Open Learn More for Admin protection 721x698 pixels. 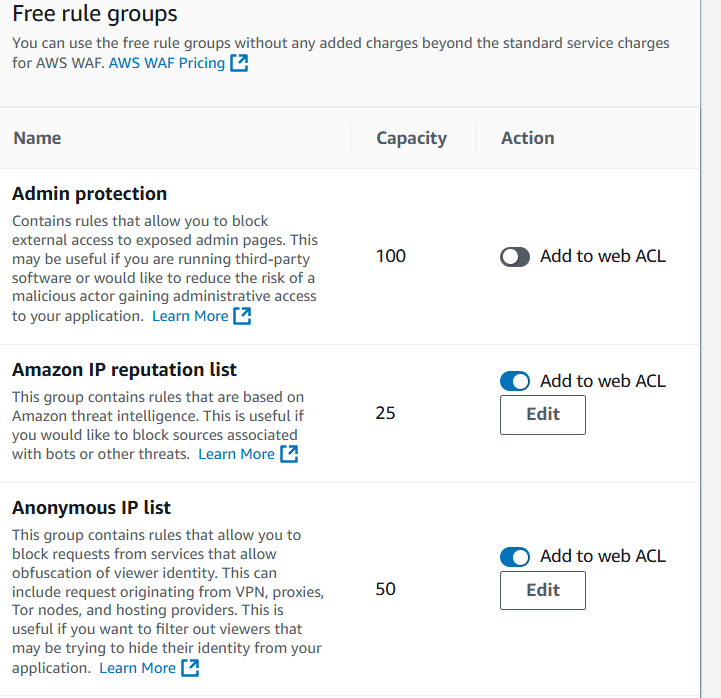[x=190, y=316]
